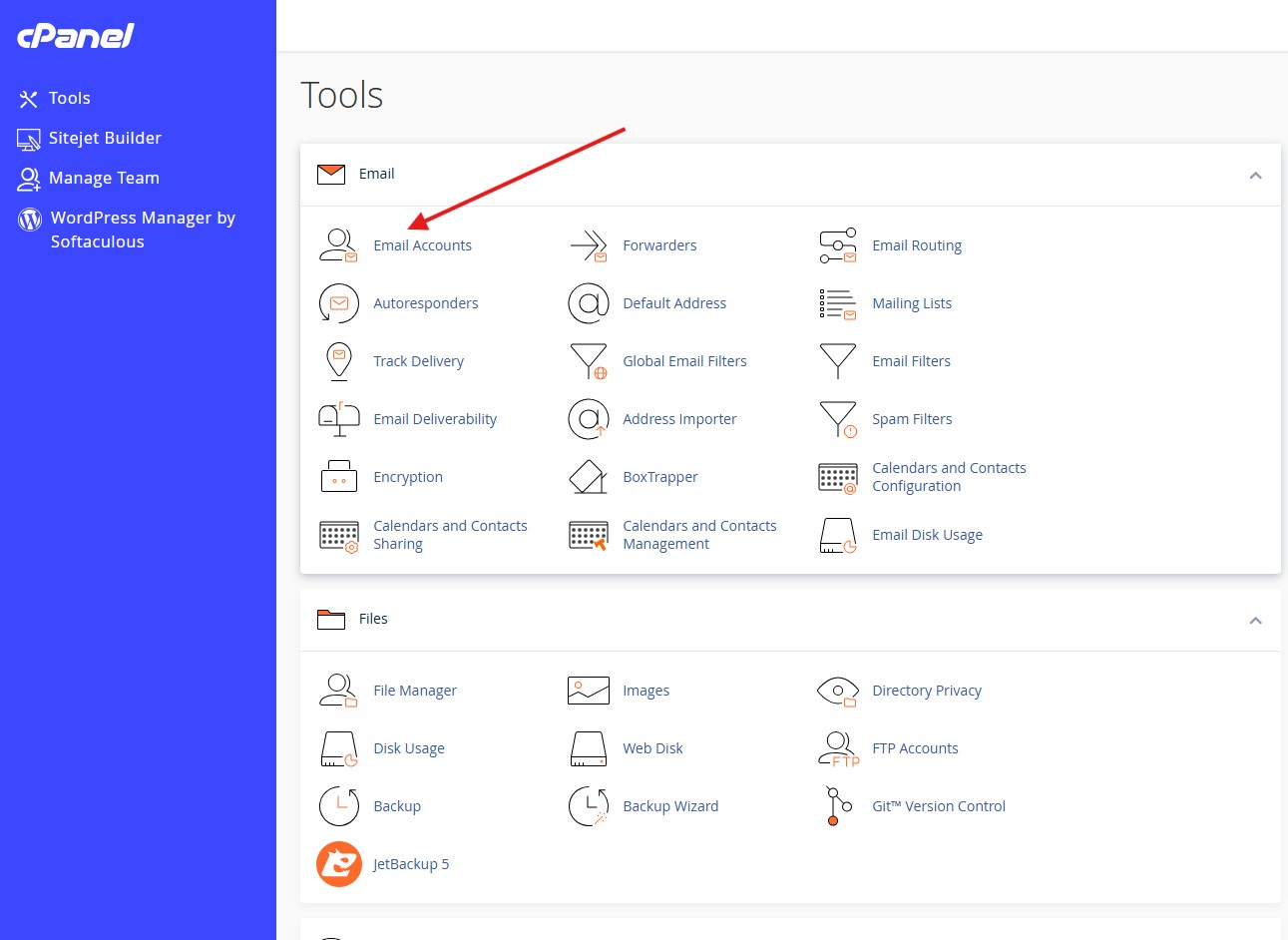Open the JetBackup 5 icon
This screenshot has height=940, width=1288.
pos(338,864)
